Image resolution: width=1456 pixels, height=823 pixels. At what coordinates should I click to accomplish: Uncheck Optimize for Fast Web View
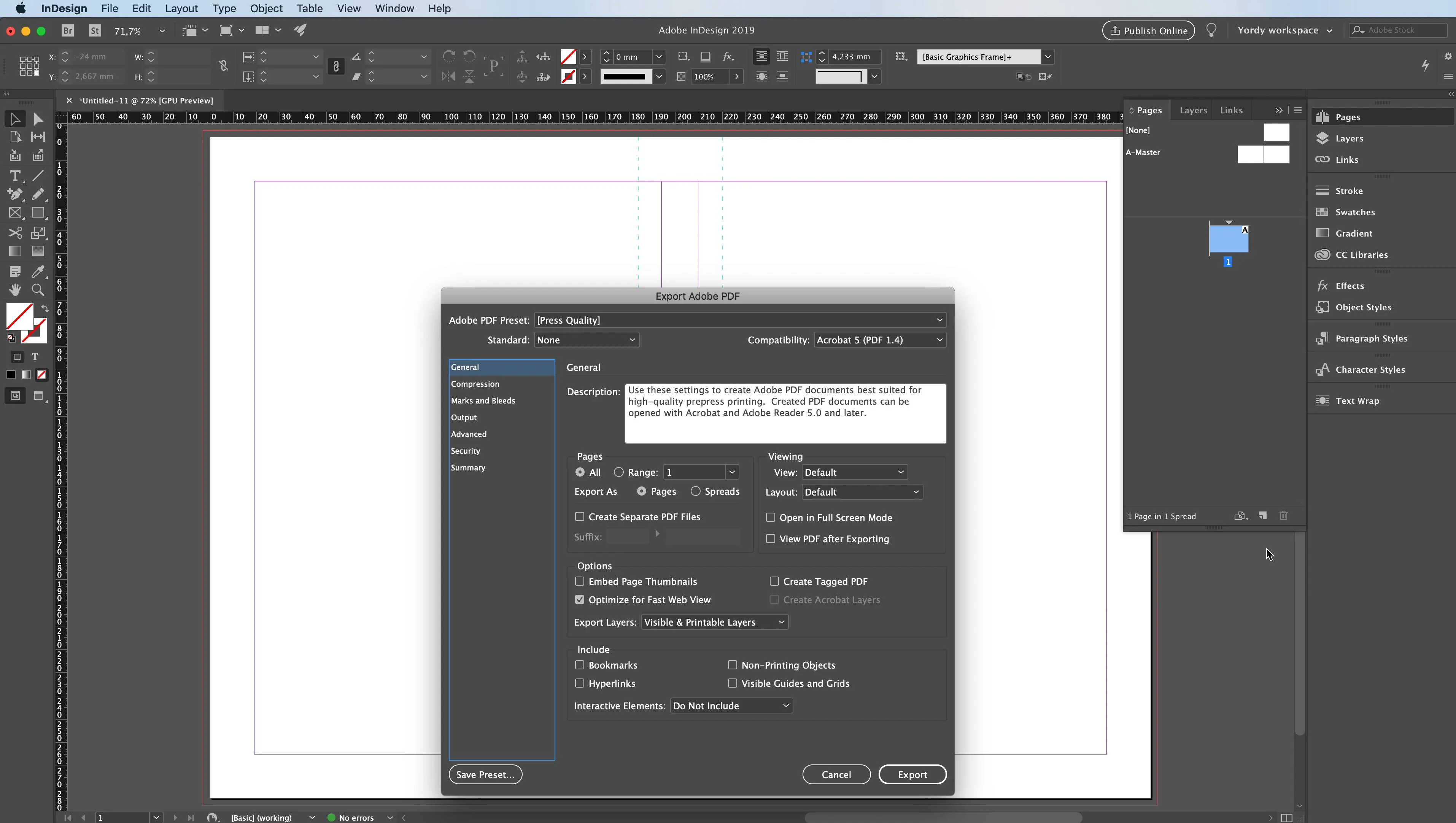(579, 600)
